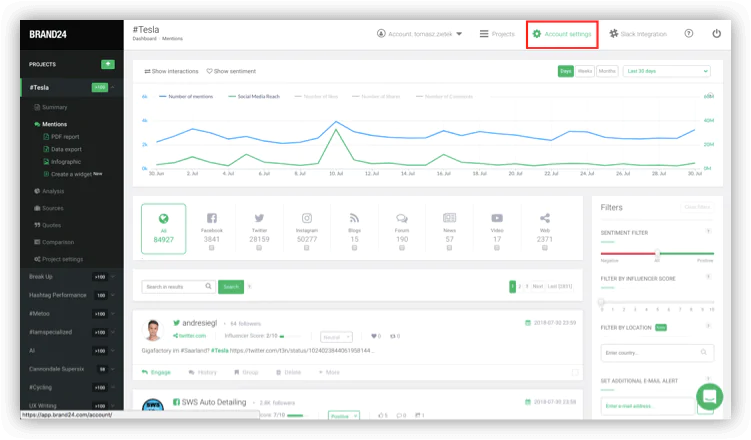Check the Facebook source checkbox
Screen dimensions: 751x440
[x=211, y=248]
